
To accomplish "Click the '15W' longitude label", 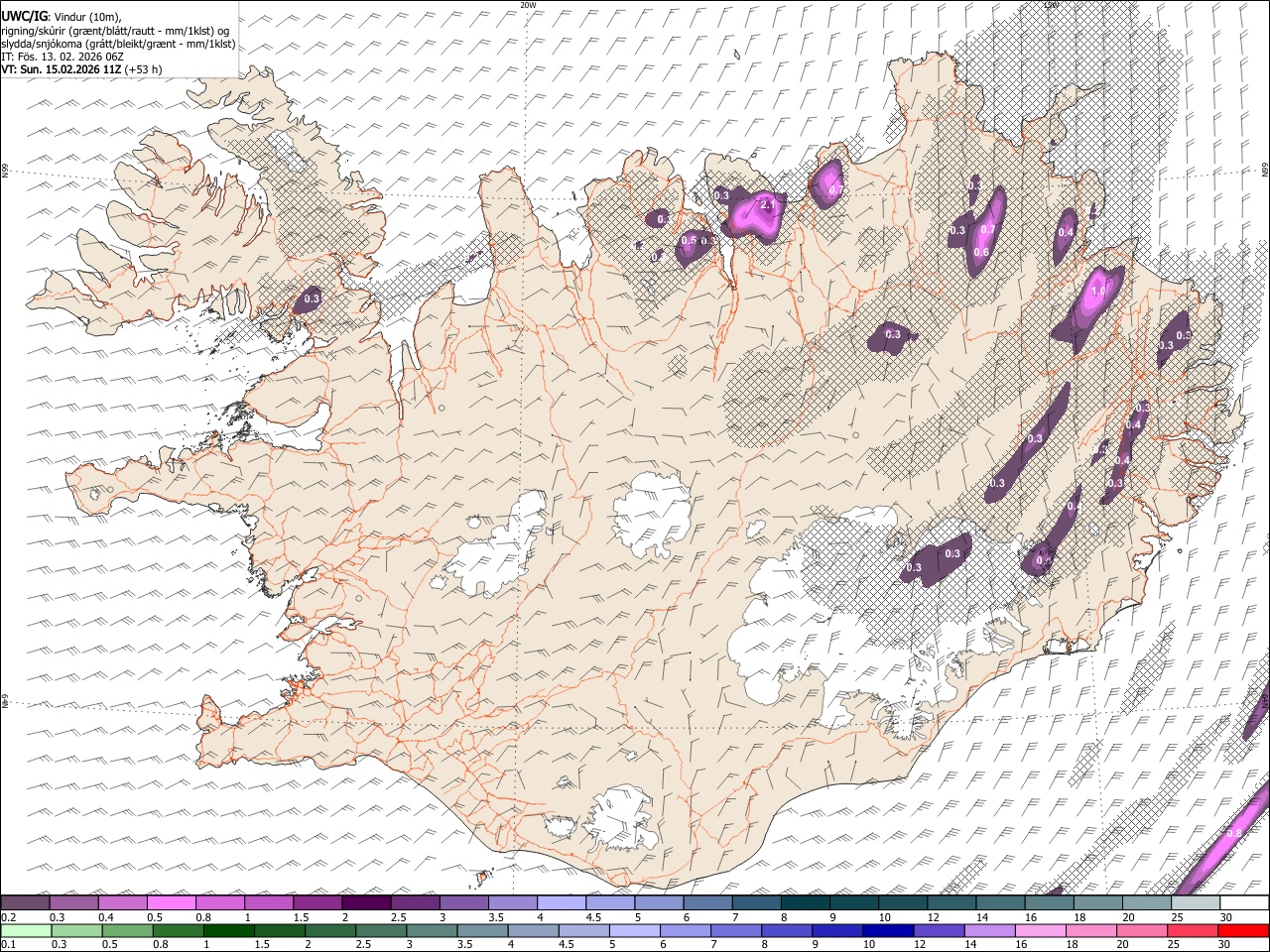I will 1052,5.
